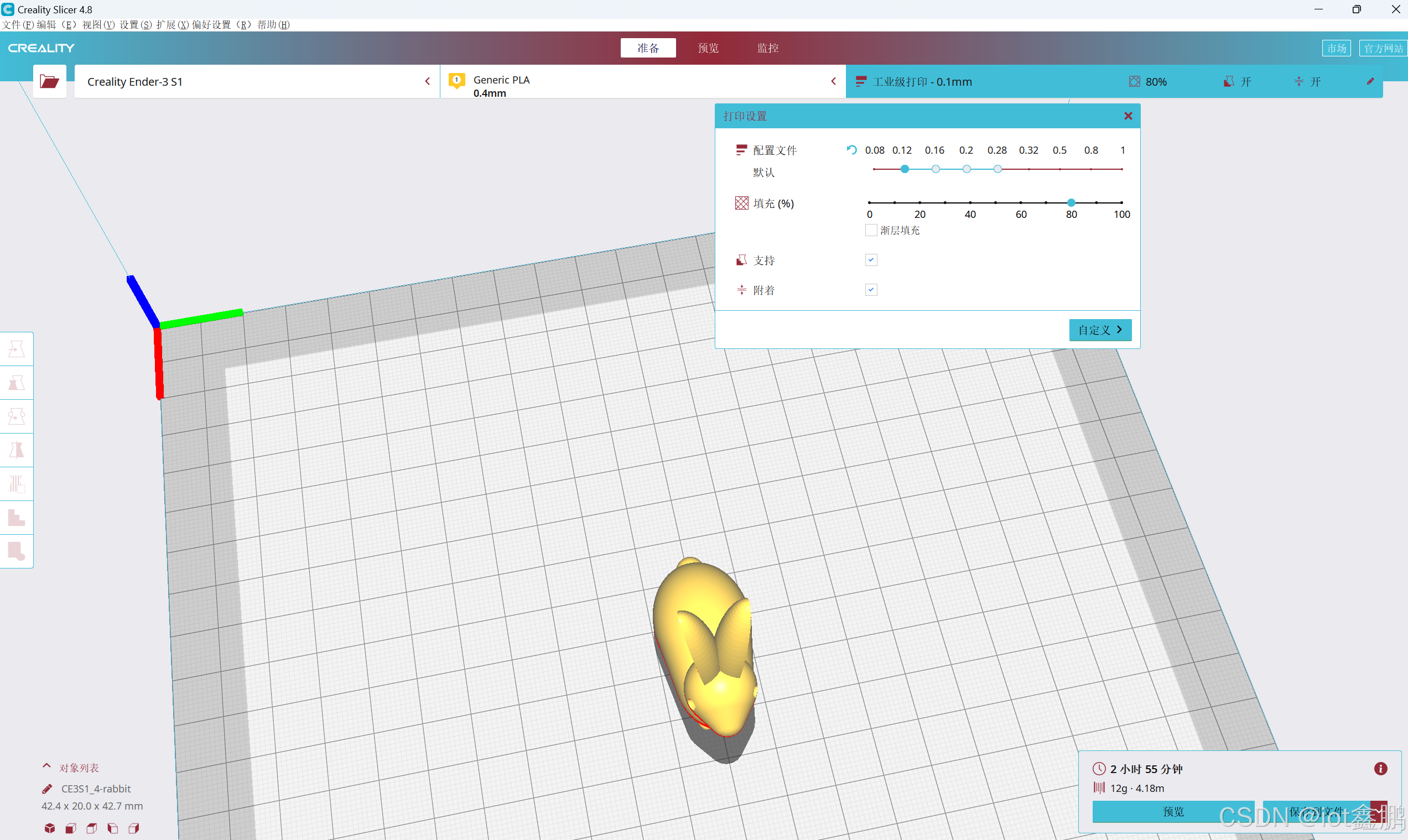
Task: Enable the 渐层填充 gradual infill checkbox
Action: (871, 231)
